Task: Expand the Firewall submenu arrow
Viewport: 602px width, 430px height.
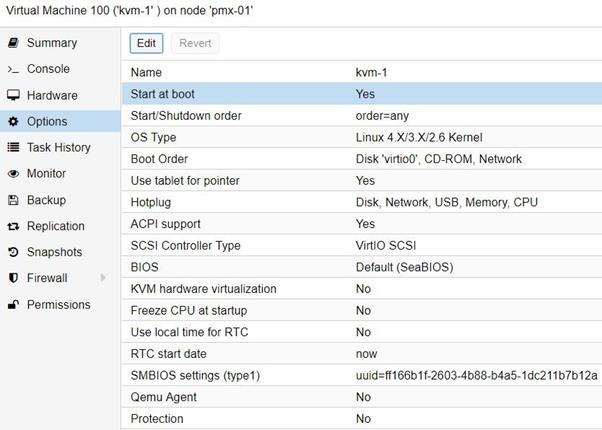Action: click(x=102, y=278)
